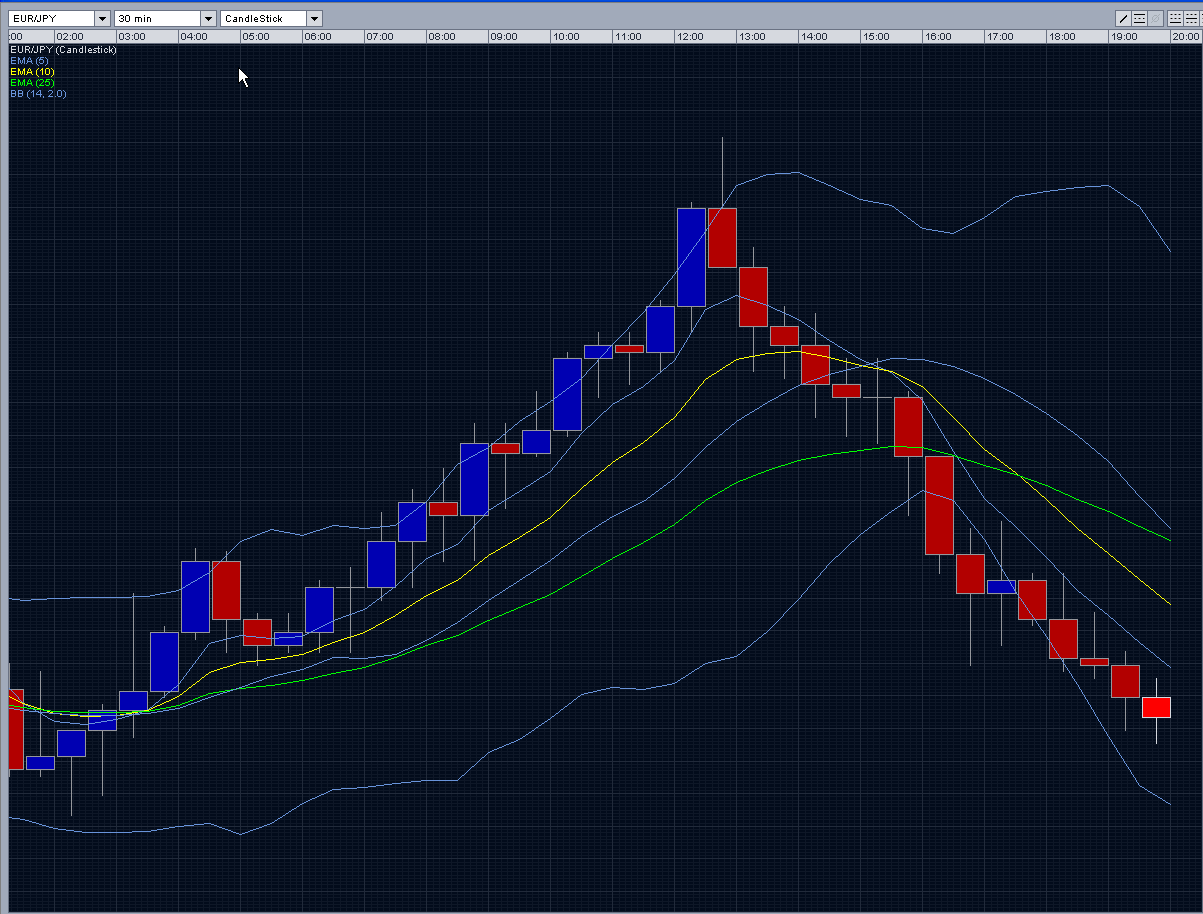Open the EUR/JPY currency pair dropdown

[x=100, y=17]
